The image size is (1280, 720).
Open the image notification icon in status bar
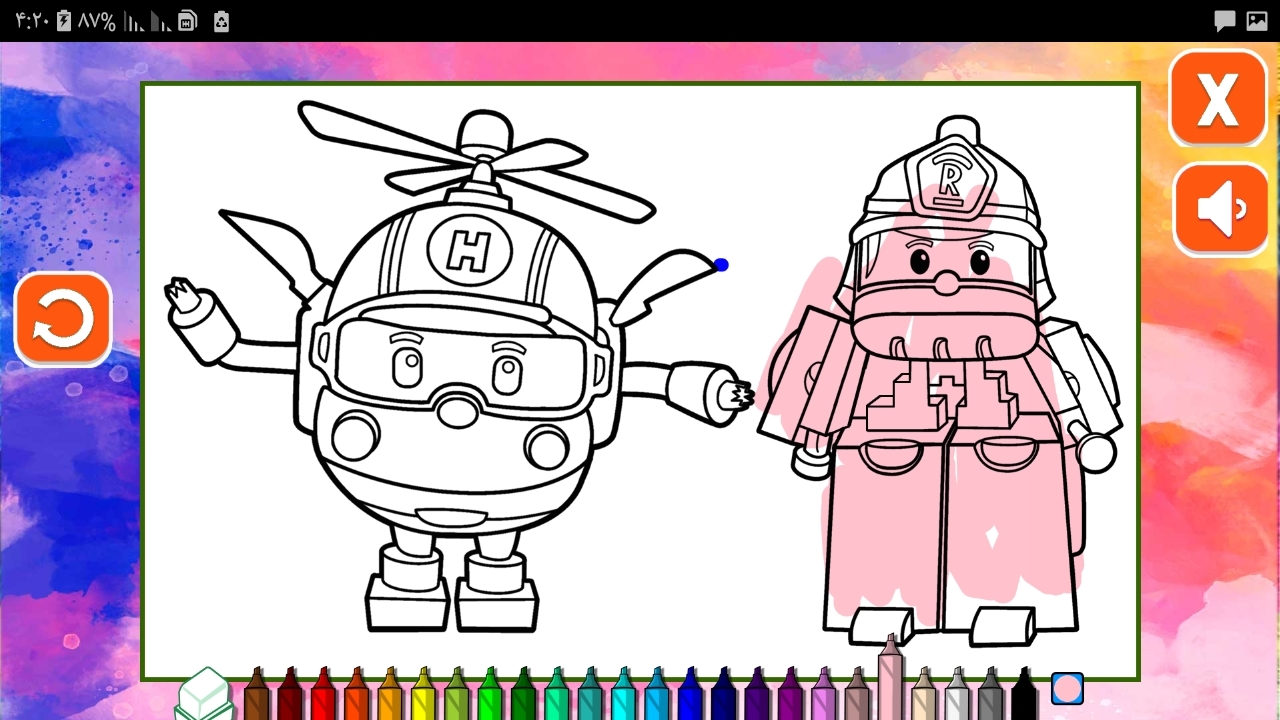tap(1256, 21)
